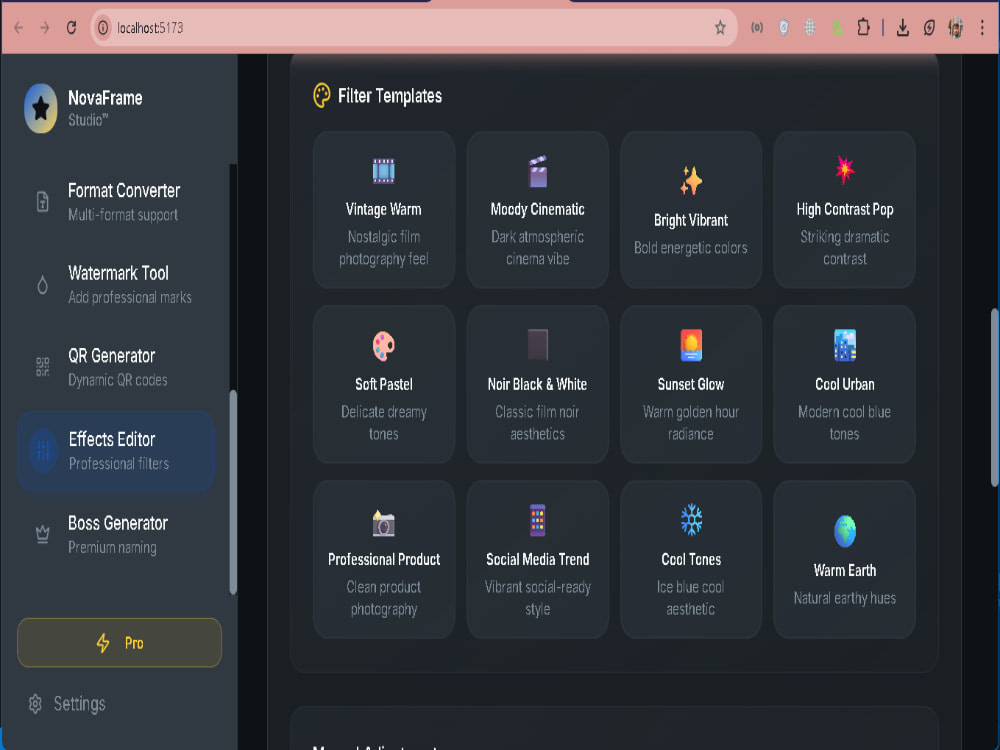Image resolution: width=1000 pixels, height=750 pixels.
Task: Click the page vertical scrollbar
Action: pos(995,397)
